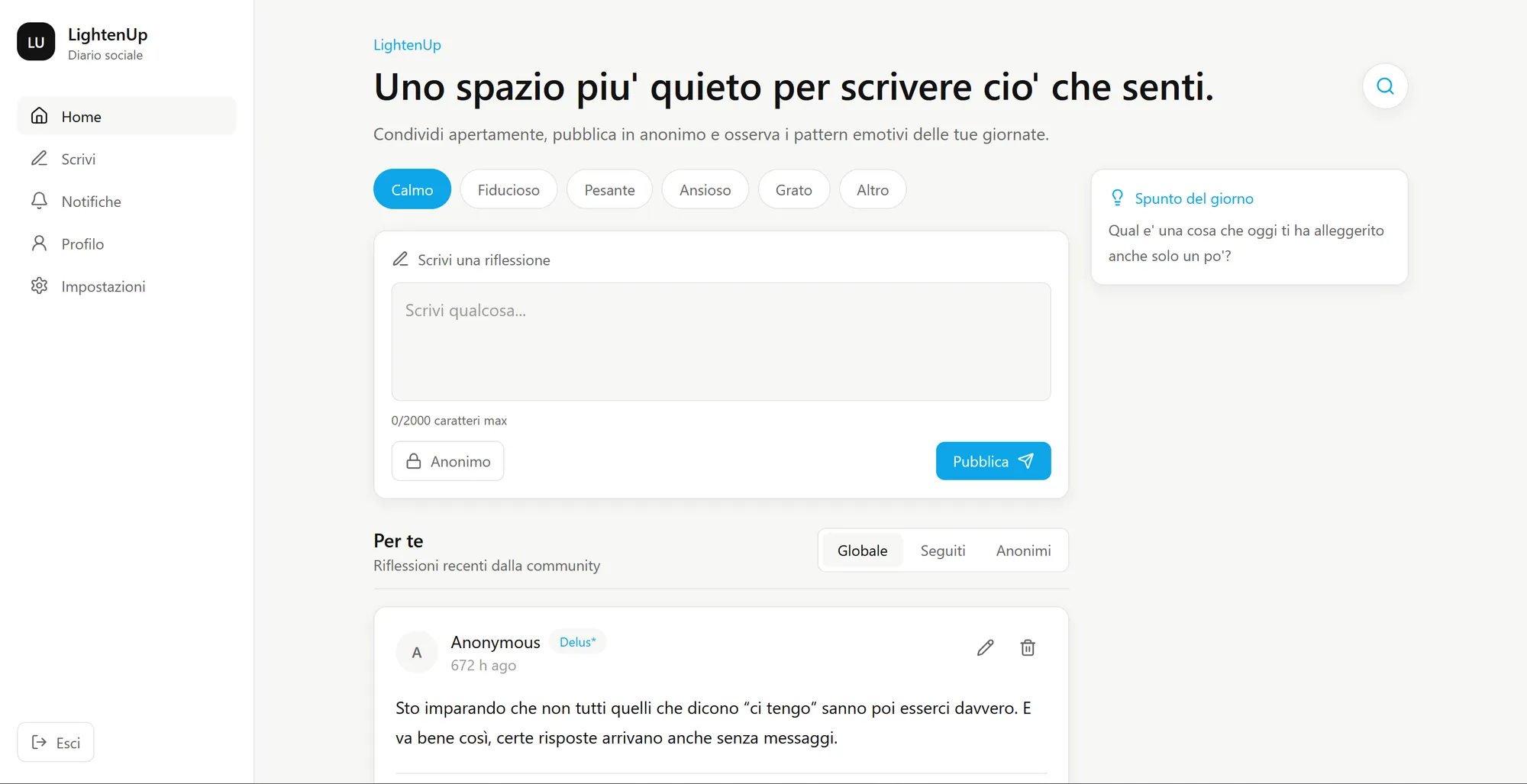Publish the reflection with Pubblica
This screenshot has width=1527, height=784.
(x=993, y=461)
